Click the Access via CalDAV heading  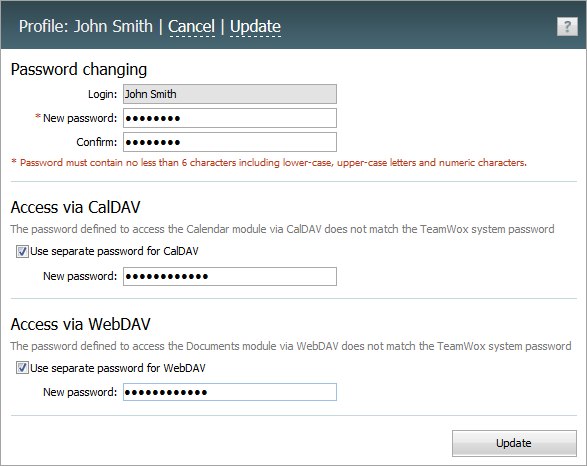75,207
